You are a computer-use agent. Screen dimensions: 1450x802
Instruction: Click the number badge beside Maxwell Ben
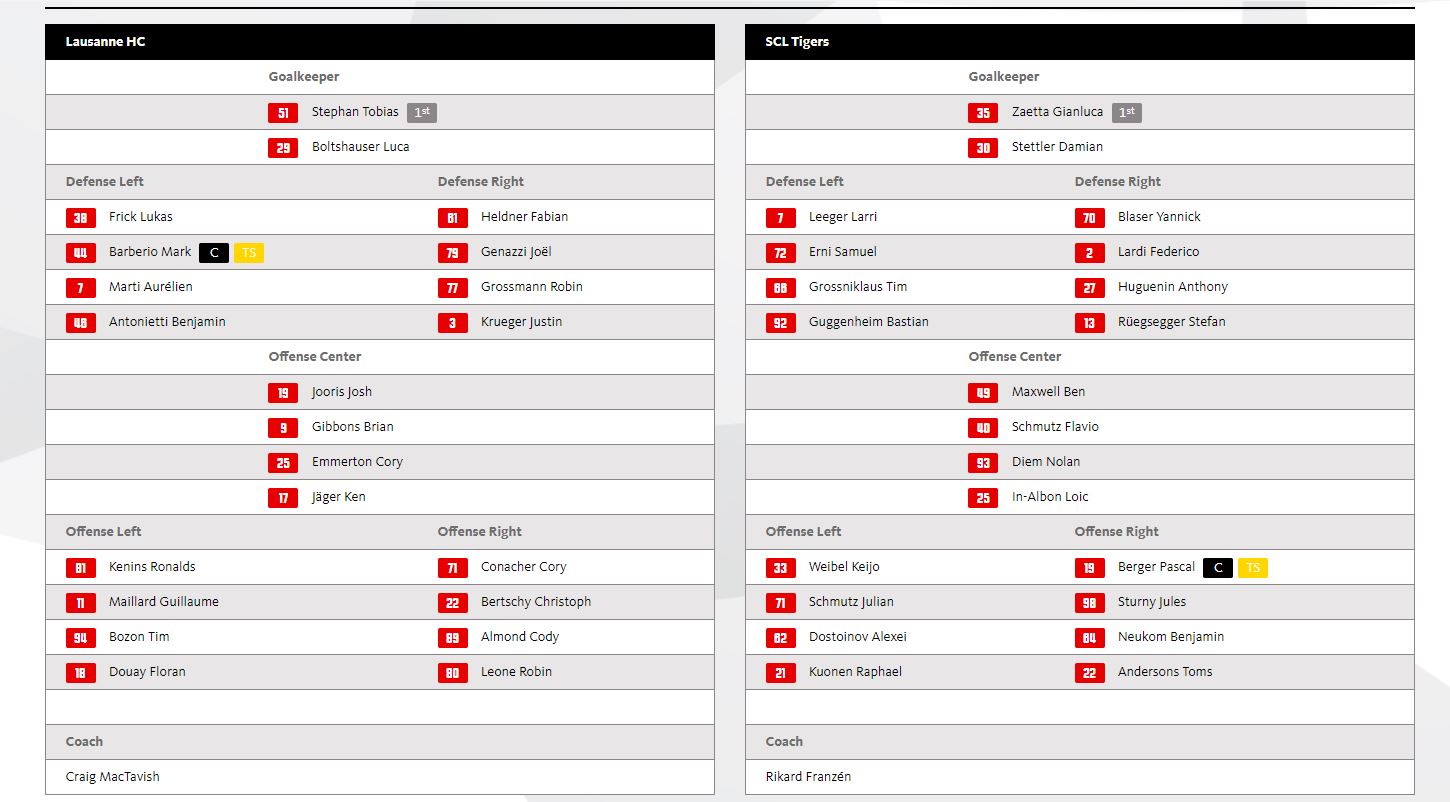[983, 393]
